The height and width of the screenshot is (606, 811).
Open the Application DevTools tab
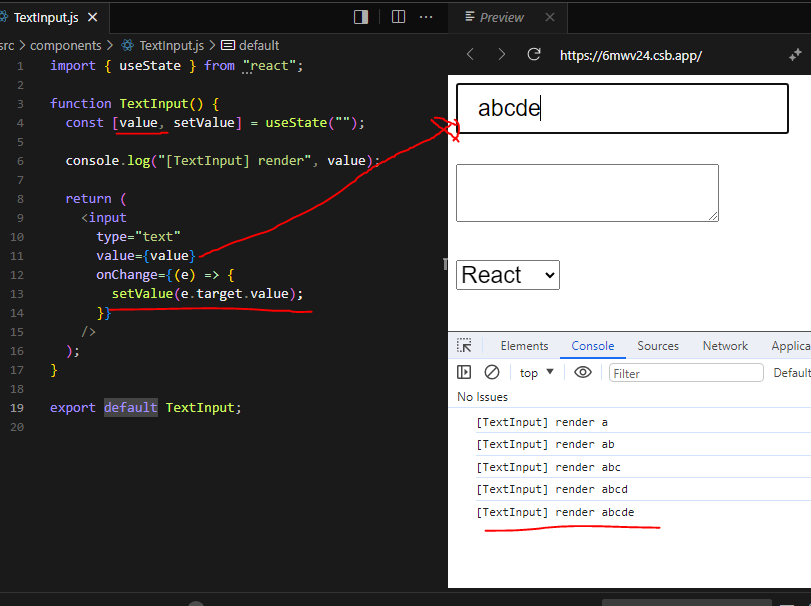point(791,346)
